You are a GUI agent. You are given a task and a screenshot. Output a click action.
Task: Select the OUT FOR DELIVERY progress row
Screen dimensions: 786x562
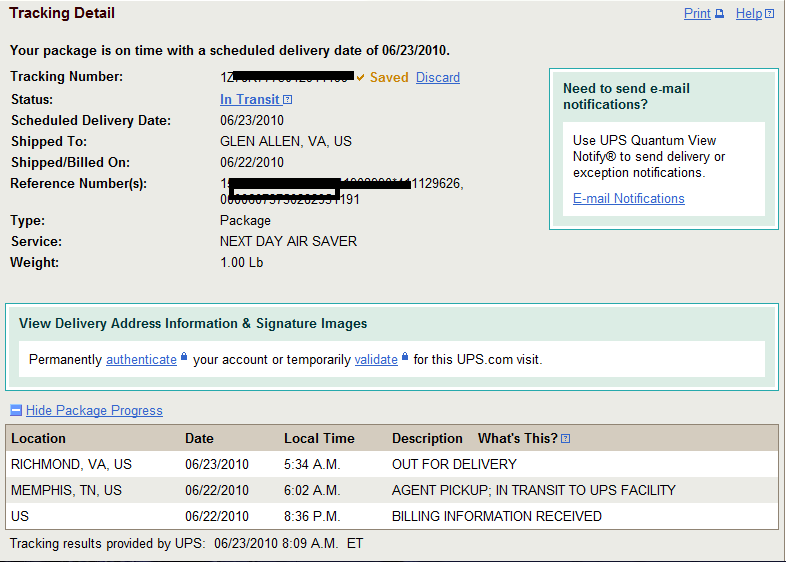coord(391,464)
